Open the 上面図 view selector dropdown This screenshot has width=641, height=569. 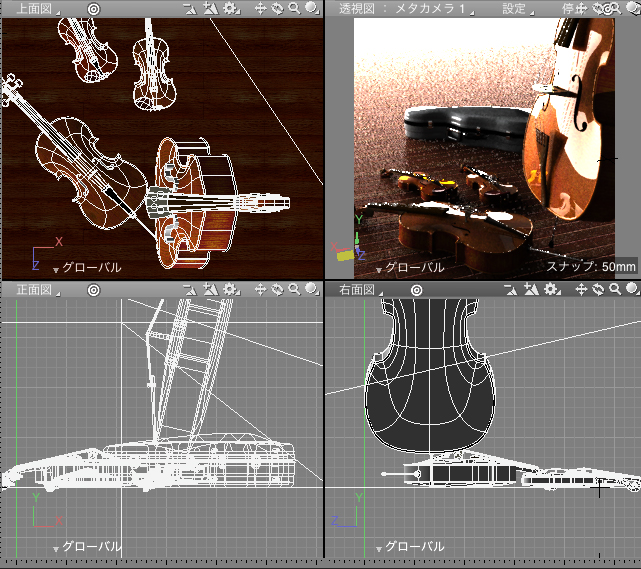pos(37,9)
